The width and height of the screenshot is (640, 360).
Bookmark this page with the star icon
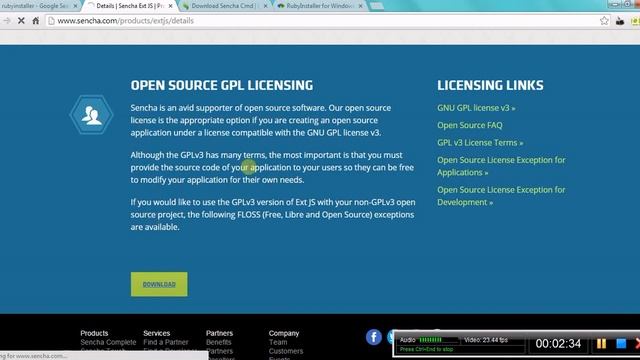604,21
